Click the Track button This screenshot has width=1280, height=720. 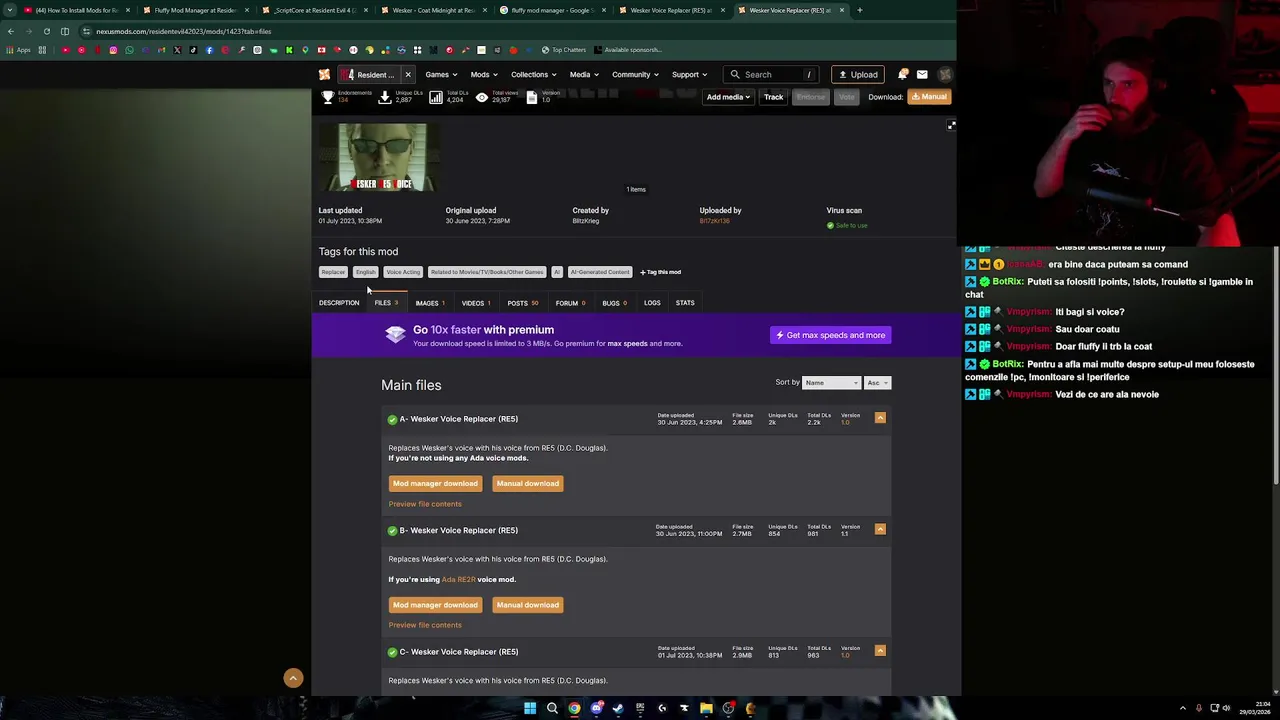773,97
